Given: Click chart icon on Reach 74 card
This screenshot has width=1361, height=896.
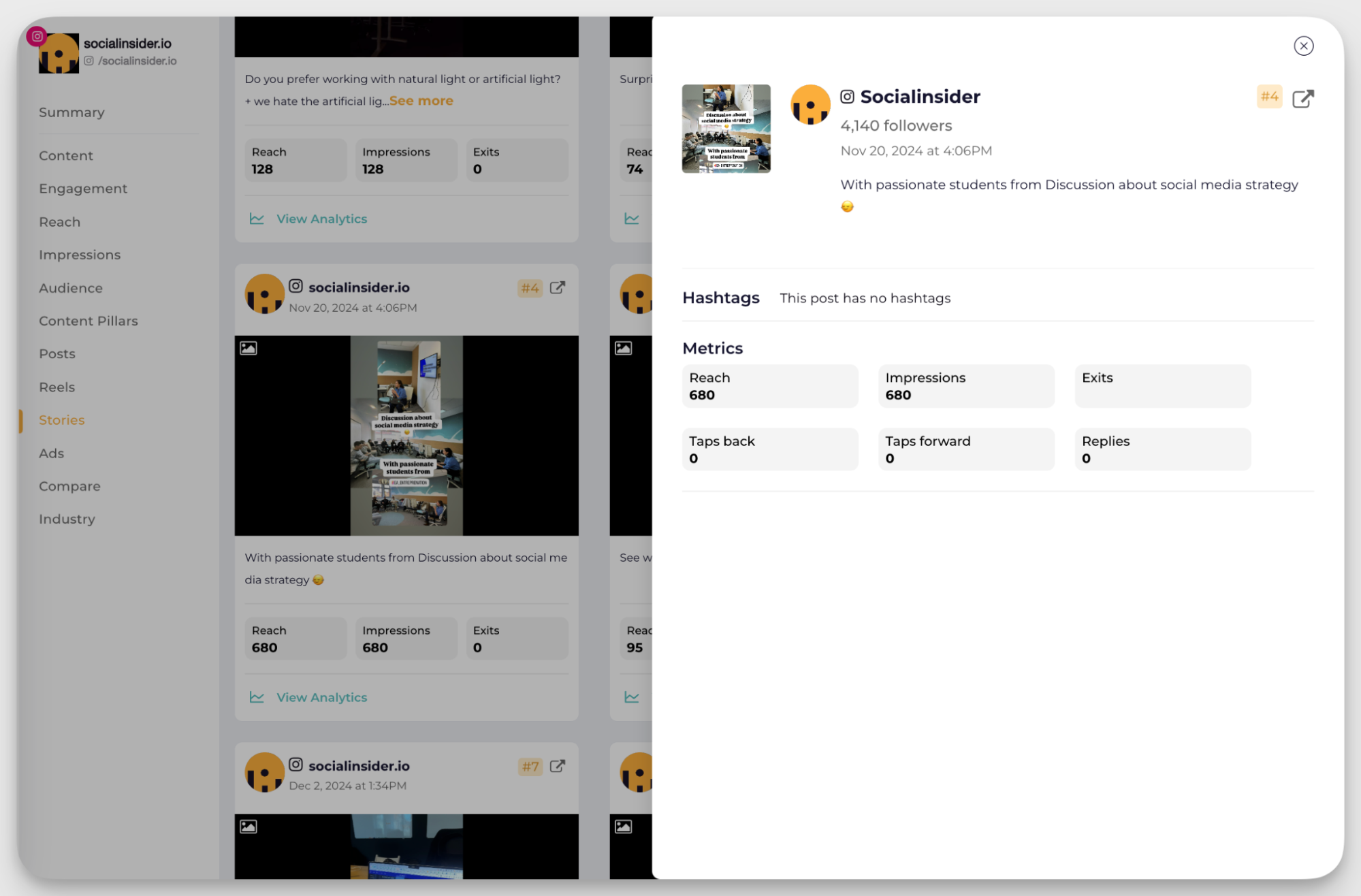Looking at the screenshot, I should click(632, 219).
